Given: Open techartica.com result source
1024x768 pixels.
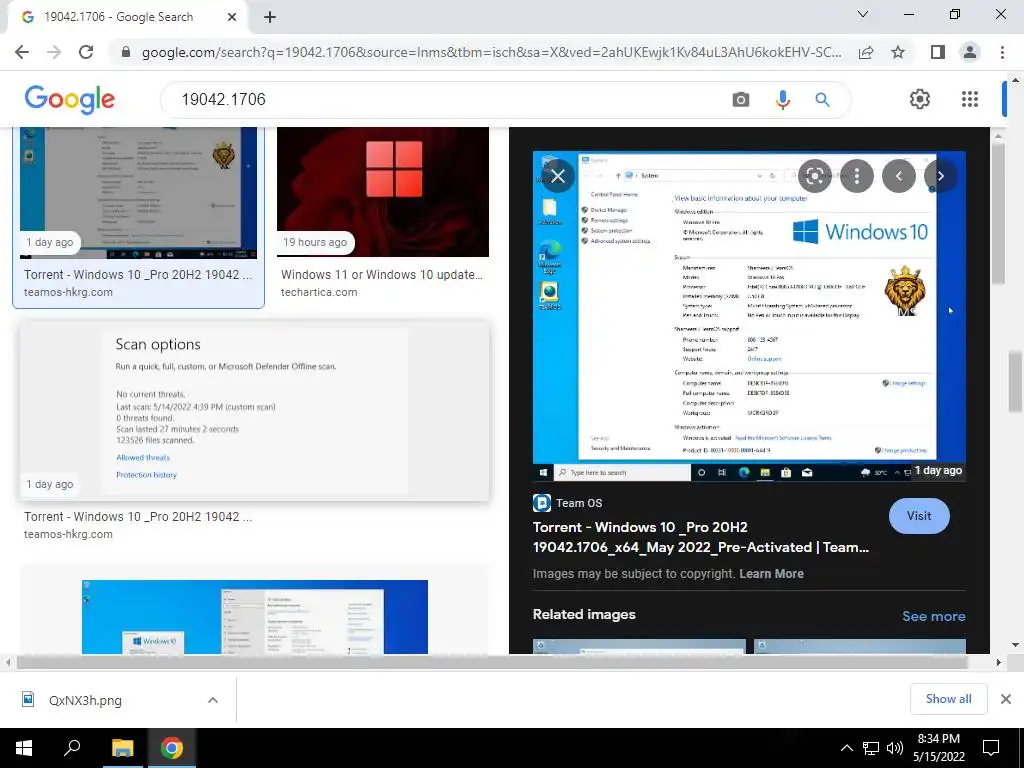Looking at the screenshot, I should coord(319,292).
